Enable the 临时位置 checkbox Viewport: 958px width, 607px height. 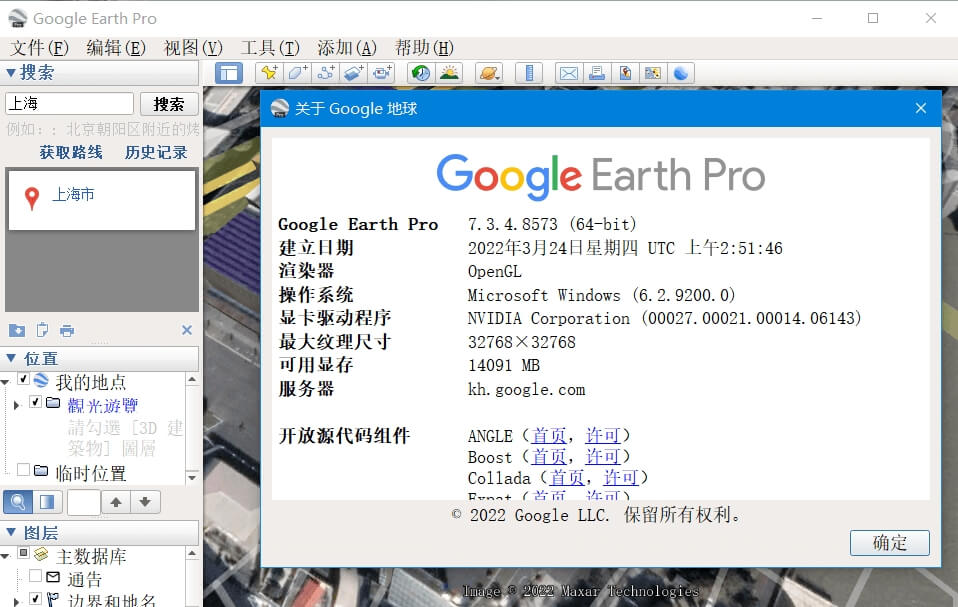tap(23, 468)
